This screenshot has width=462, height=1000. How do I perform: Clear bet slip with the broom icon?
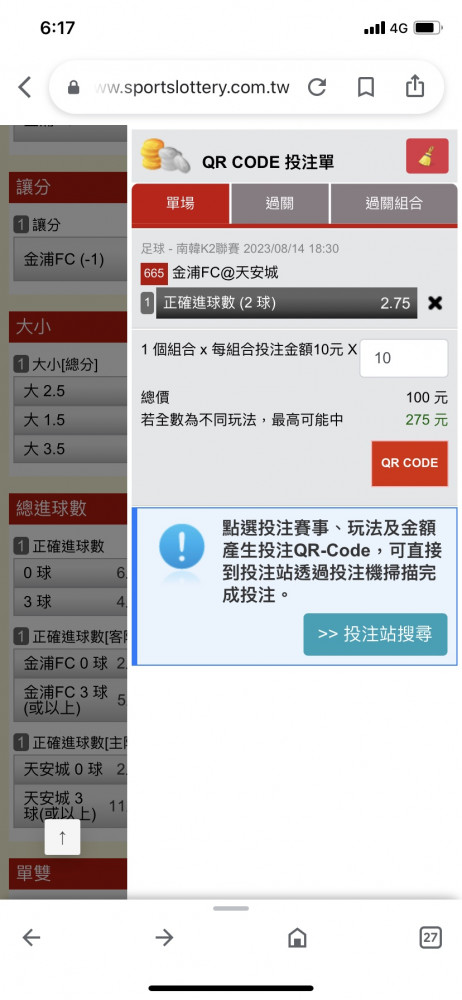pyautogui.click(x=427, y=156)
